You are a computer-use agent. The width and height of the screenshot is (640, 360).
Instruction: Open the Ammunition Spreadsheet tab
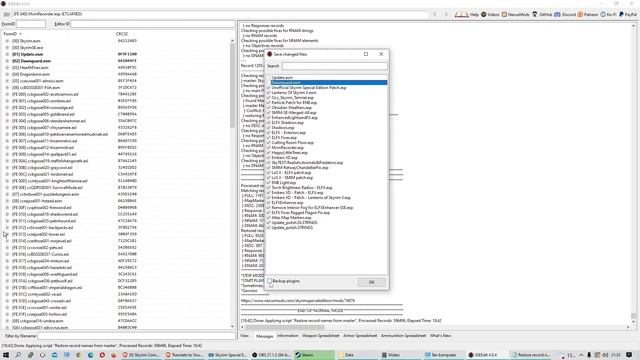[403, 336]
